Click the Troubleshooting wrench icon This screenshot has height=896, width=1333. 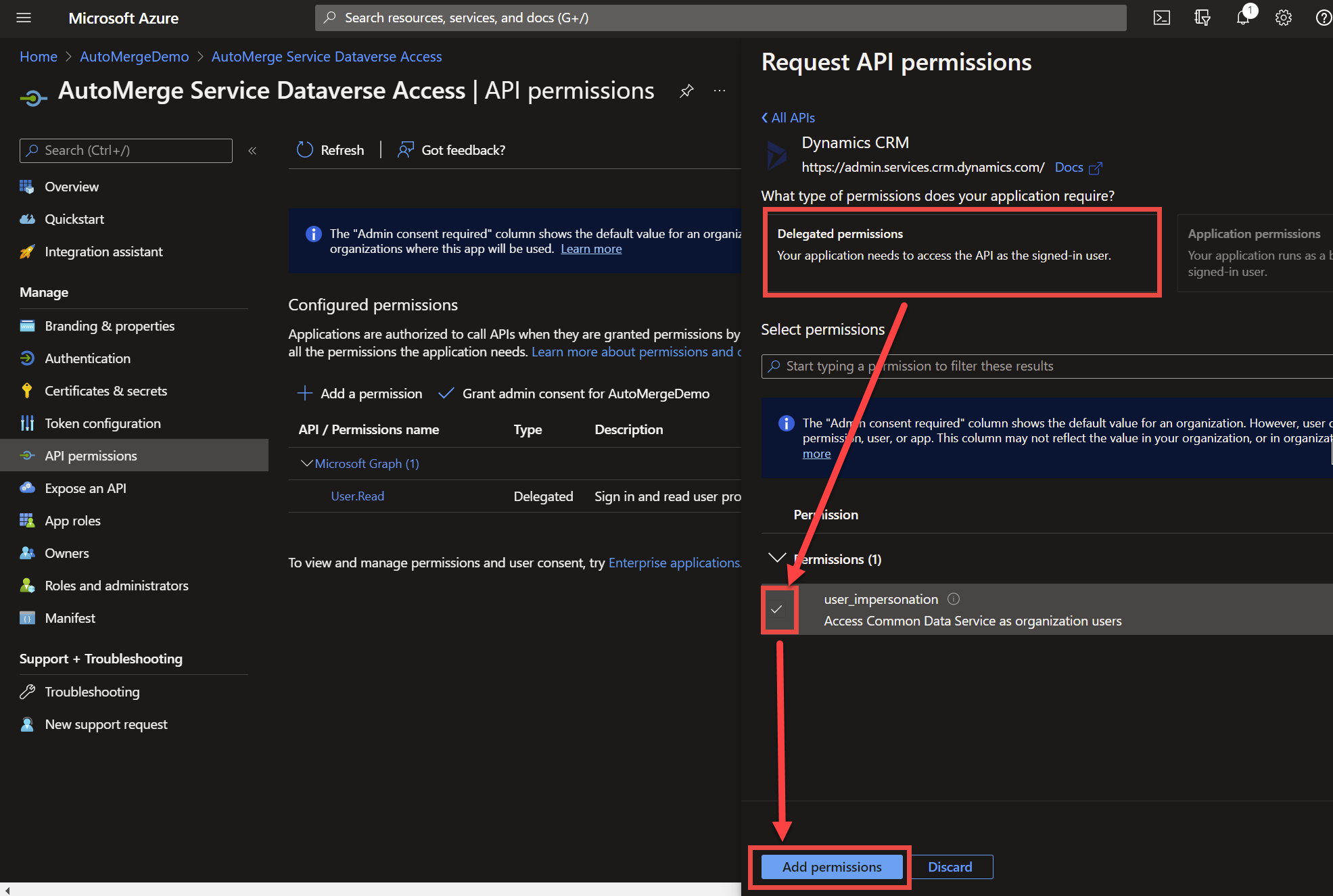27,692
